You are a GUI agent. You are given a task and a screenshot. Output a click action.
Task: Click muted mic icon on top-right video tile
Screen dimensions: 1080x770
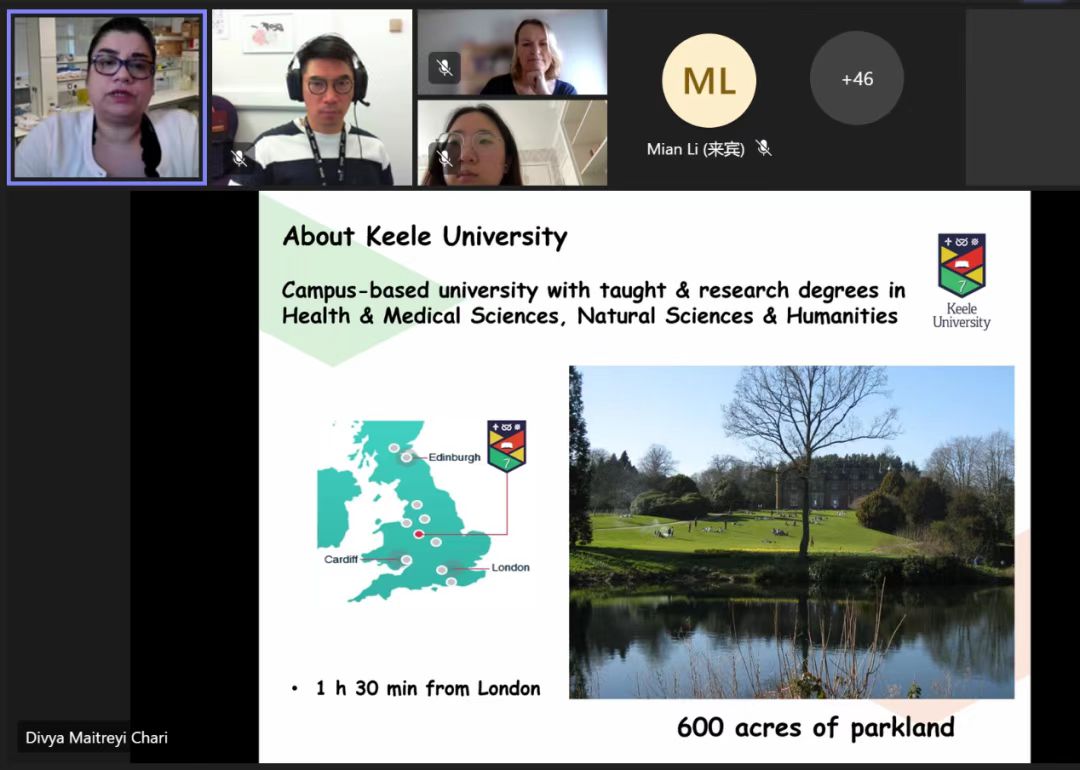(445, 67)
